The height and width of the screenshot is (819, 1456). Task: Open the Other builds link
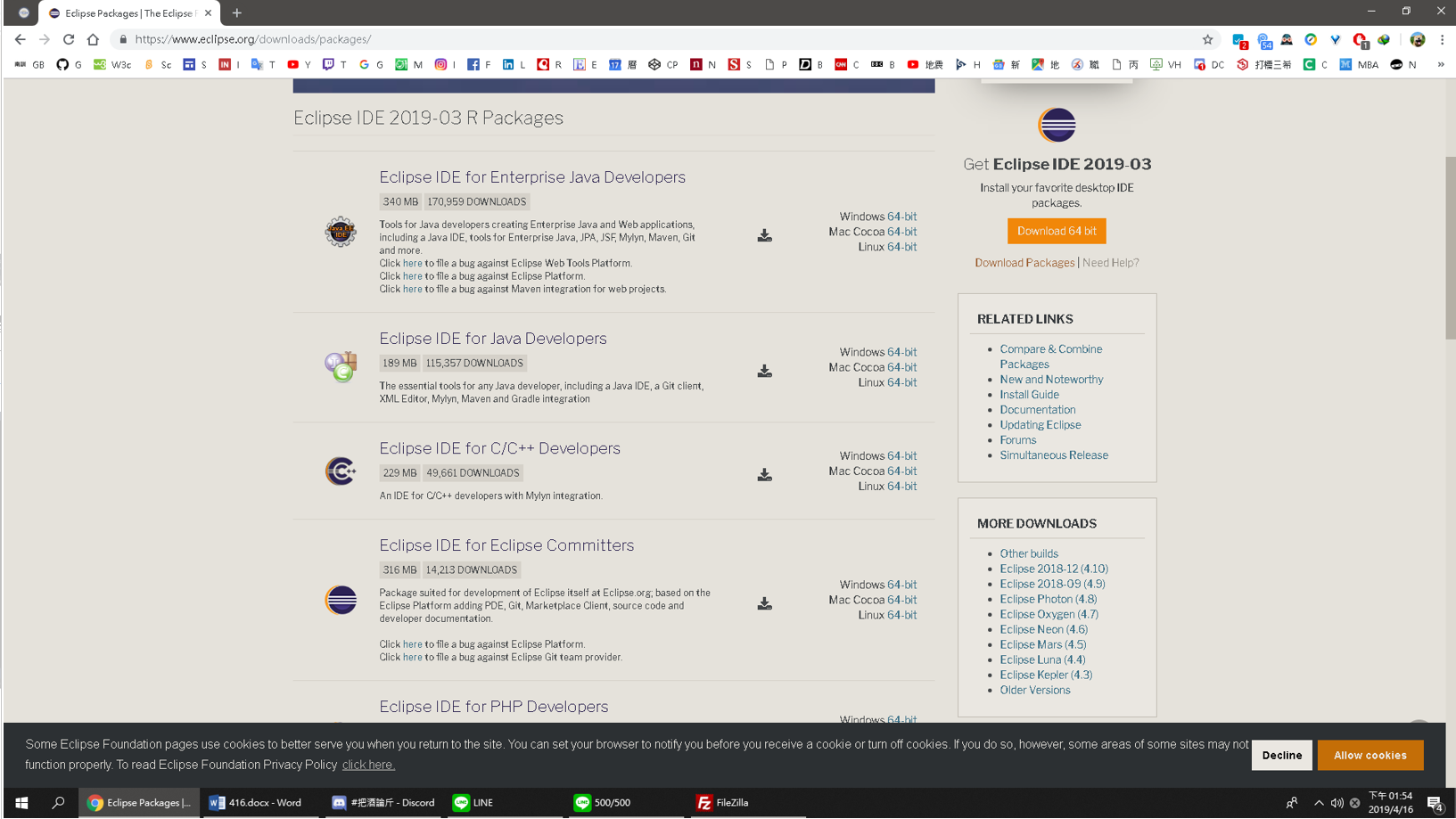coord(1029,553)
